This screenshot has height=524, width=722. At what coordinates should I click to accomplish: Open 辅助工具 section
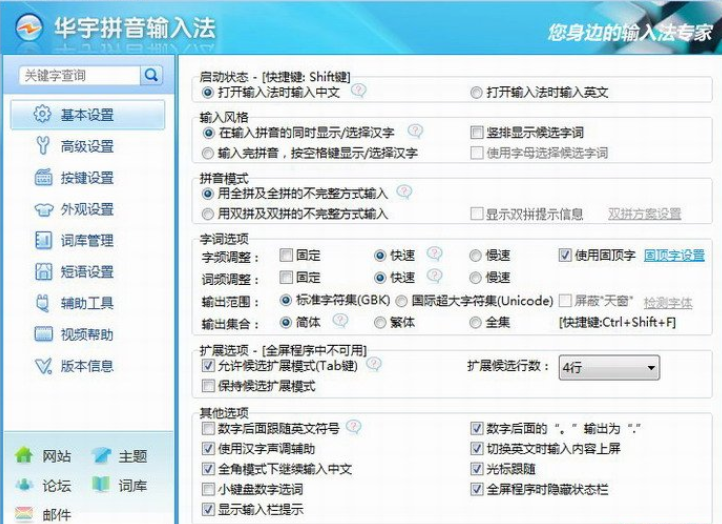pyautogui.click(x=87, y=303)
